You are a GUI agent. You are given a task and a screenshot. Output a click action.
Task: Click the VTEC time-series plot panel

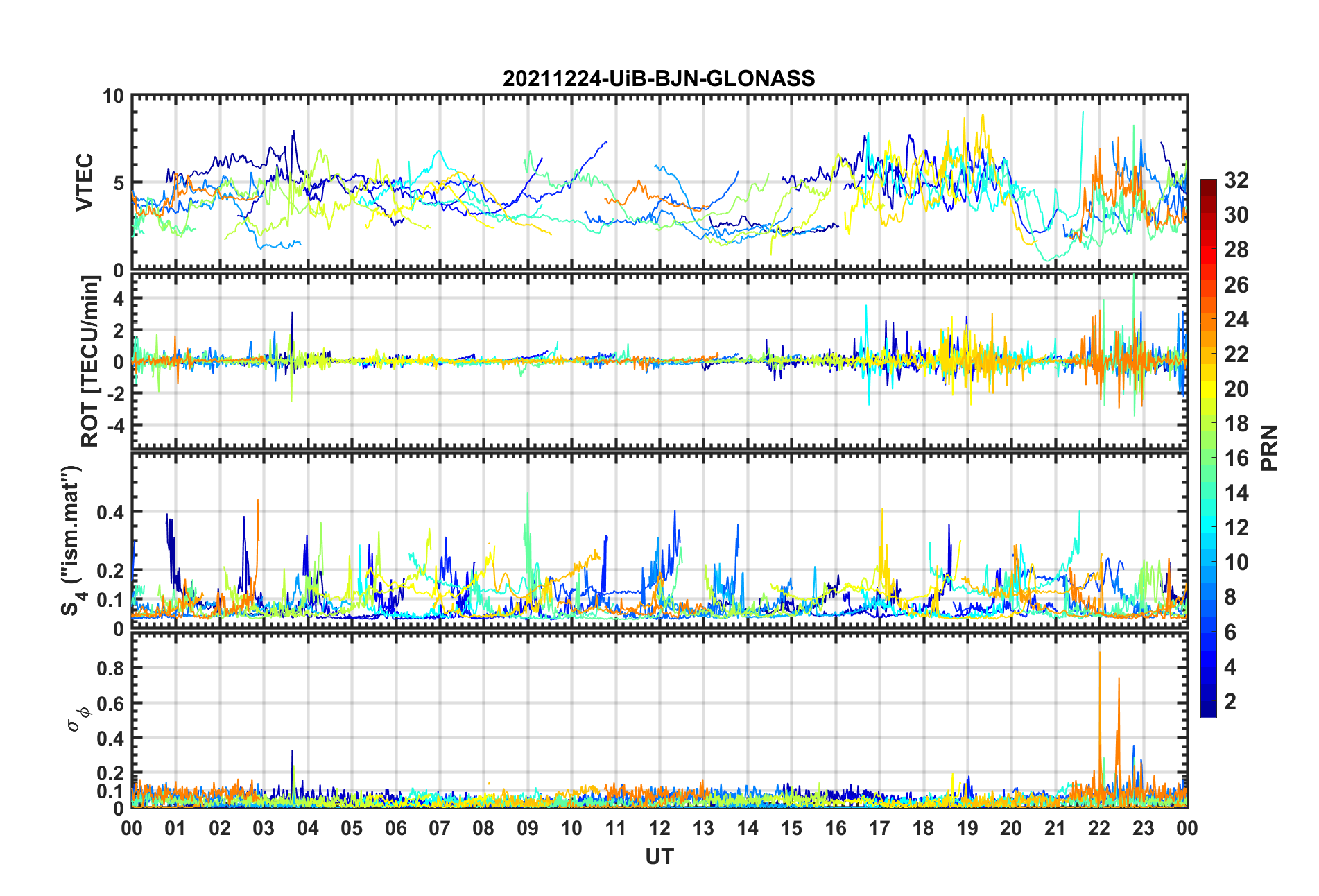click(659, 182)
